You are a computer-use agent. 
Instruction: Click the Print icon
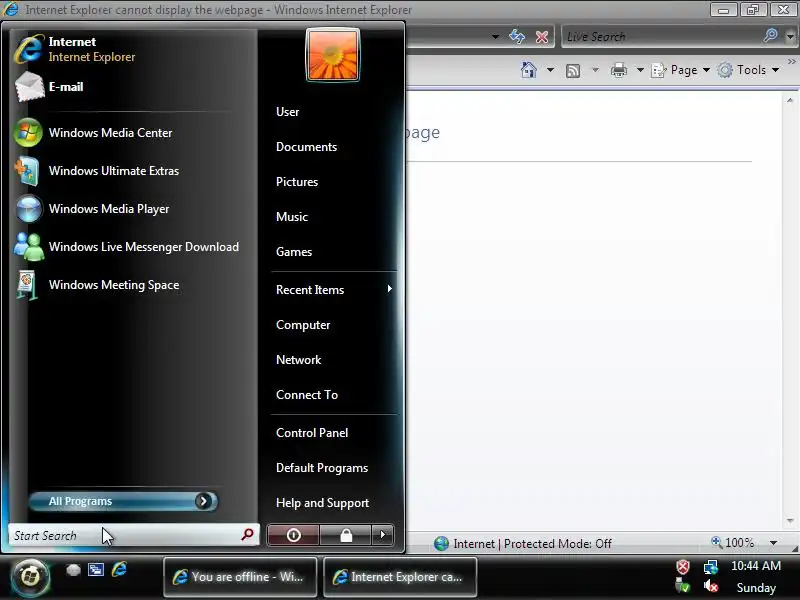point(618,70)
